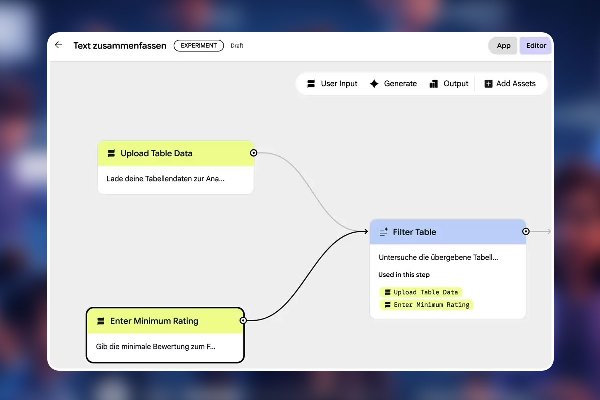Open text 'Gib die minimale Bewertung zum F...'

point(155,346)
